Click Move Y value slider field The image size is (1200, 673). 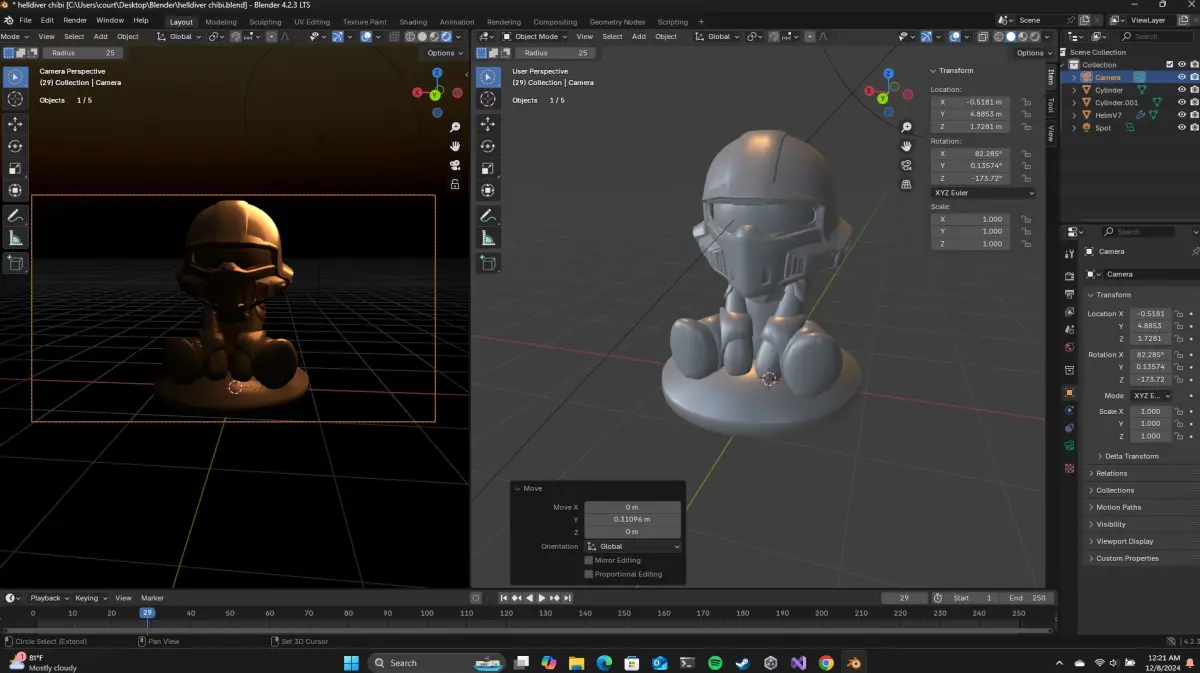point(632,520)
